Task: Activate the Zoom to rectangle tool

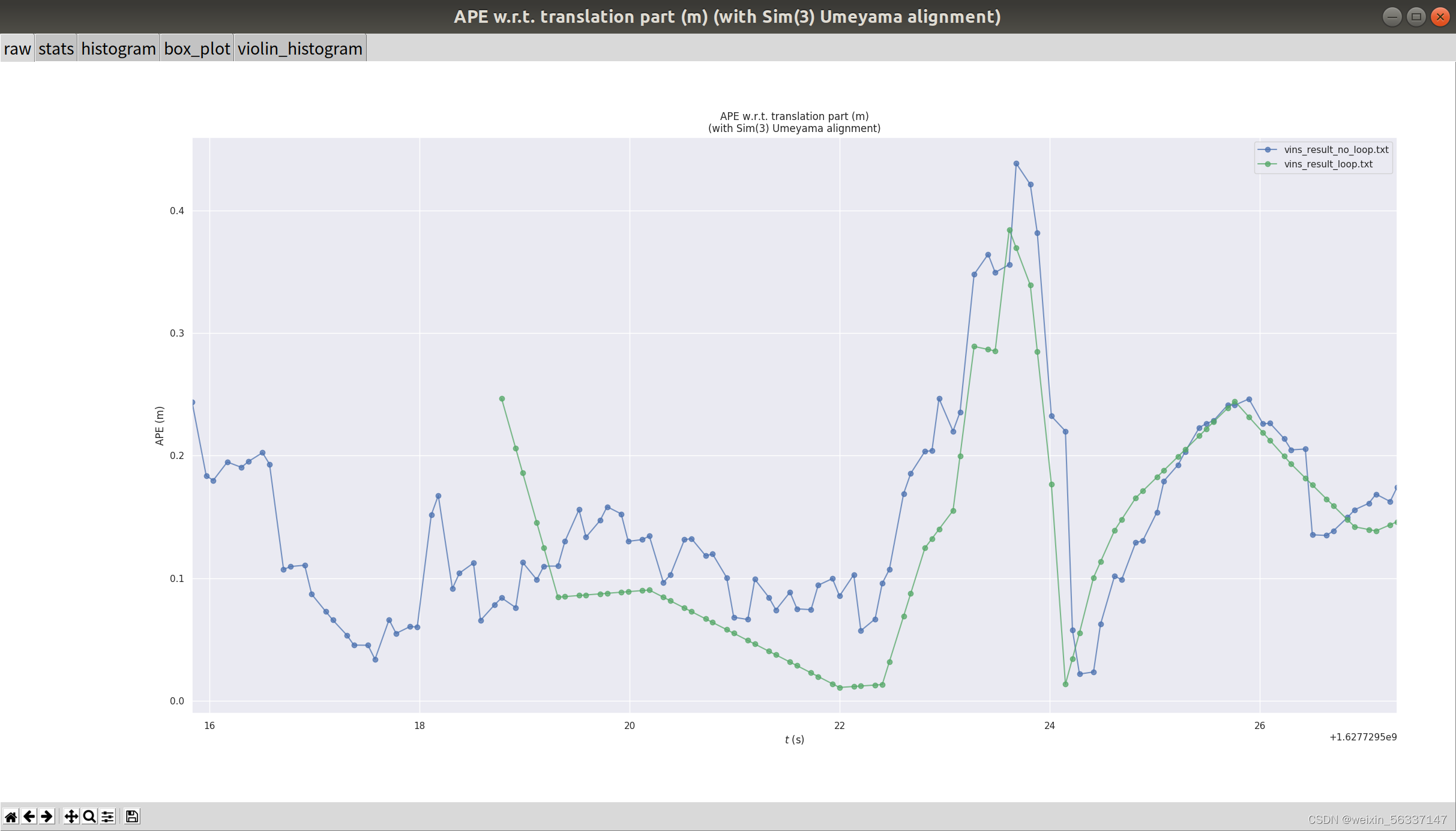Action: 89,817
